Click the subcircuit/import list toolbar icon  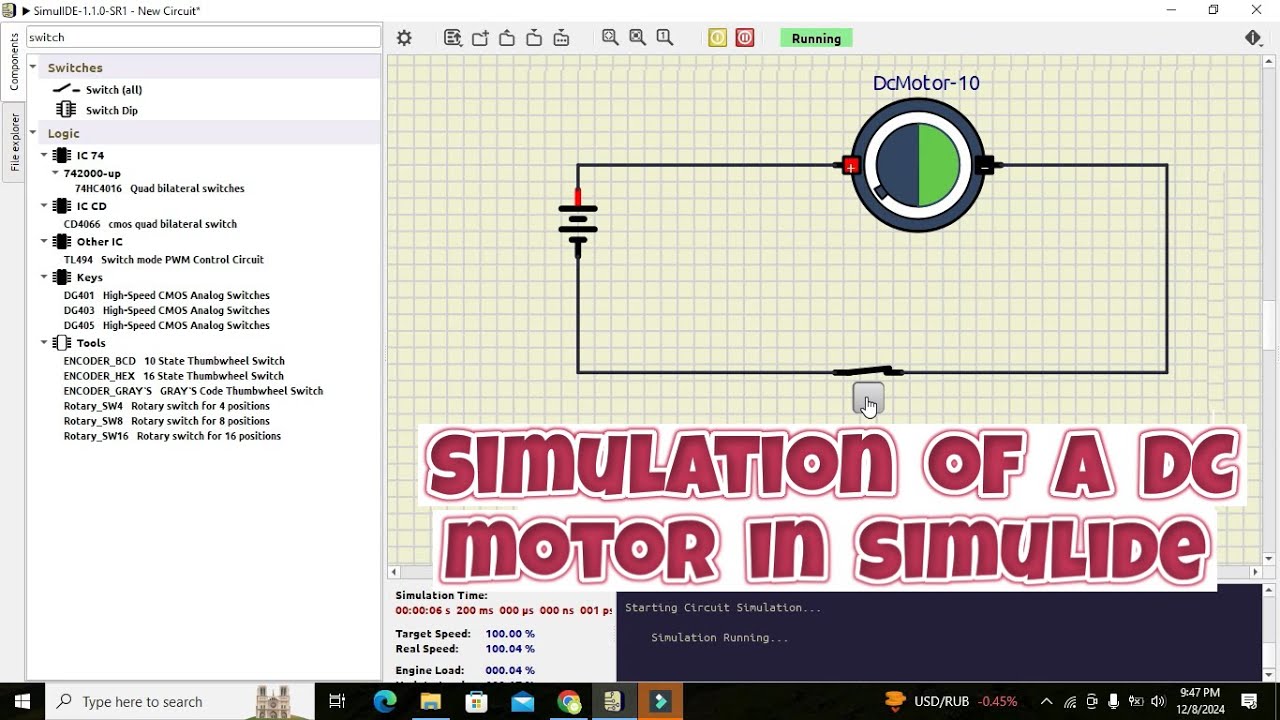click(x=453, y=38)
